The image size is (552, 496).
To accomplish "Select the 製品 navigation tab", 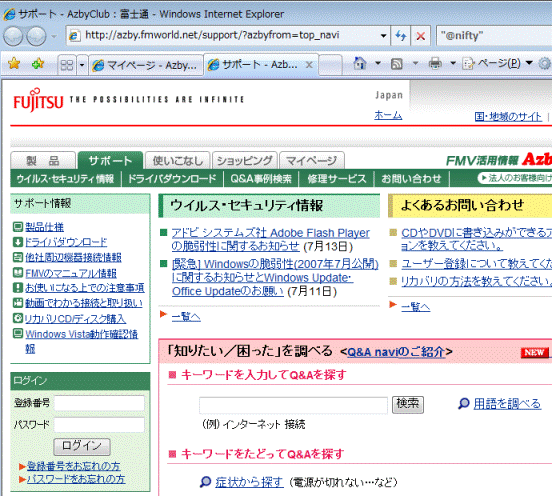I will (43, 161).
